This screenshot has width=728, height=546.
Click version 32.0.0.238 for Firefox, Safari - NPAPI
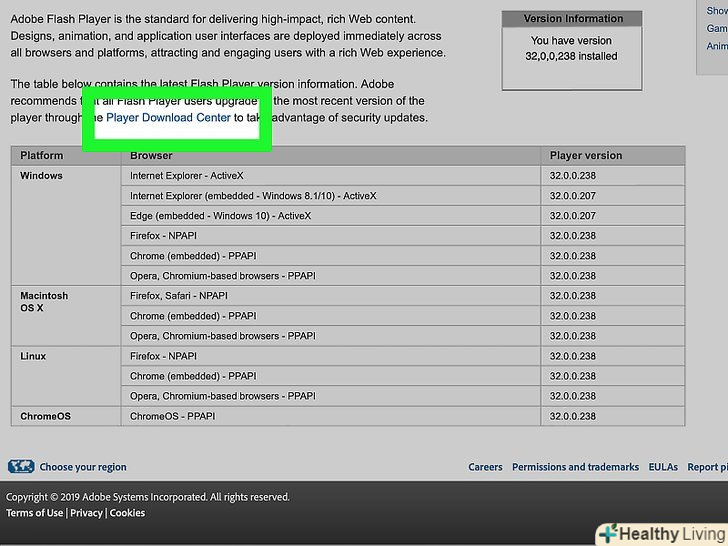tap(613, 296)
